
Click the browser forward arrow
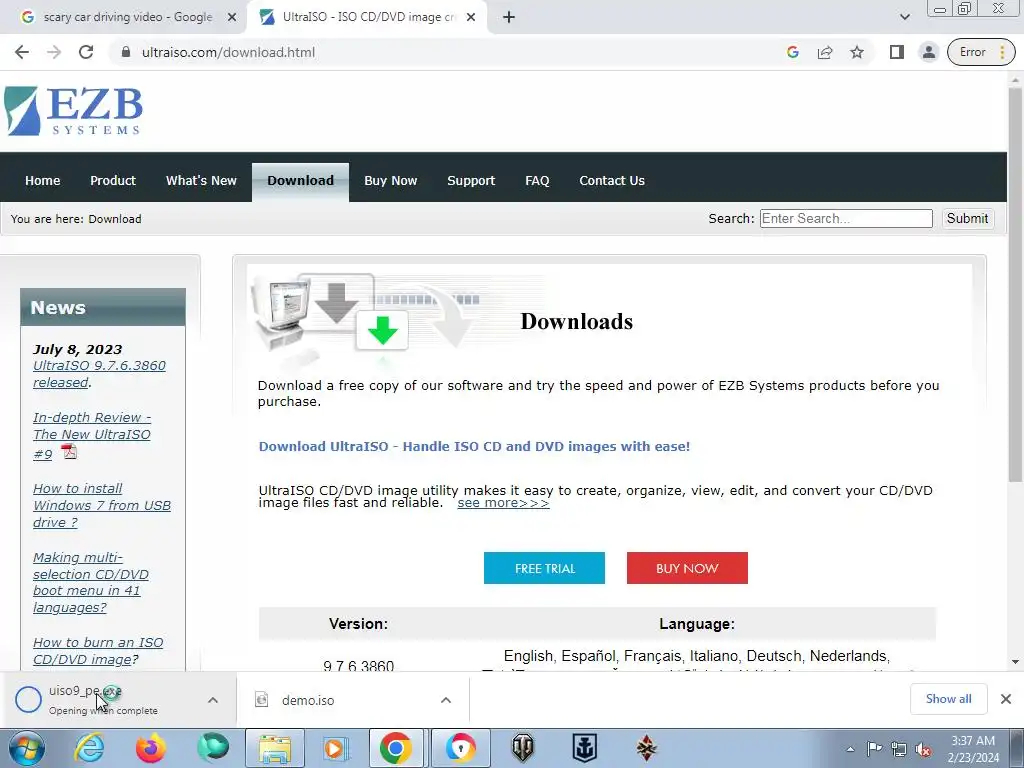coord(54,52)
